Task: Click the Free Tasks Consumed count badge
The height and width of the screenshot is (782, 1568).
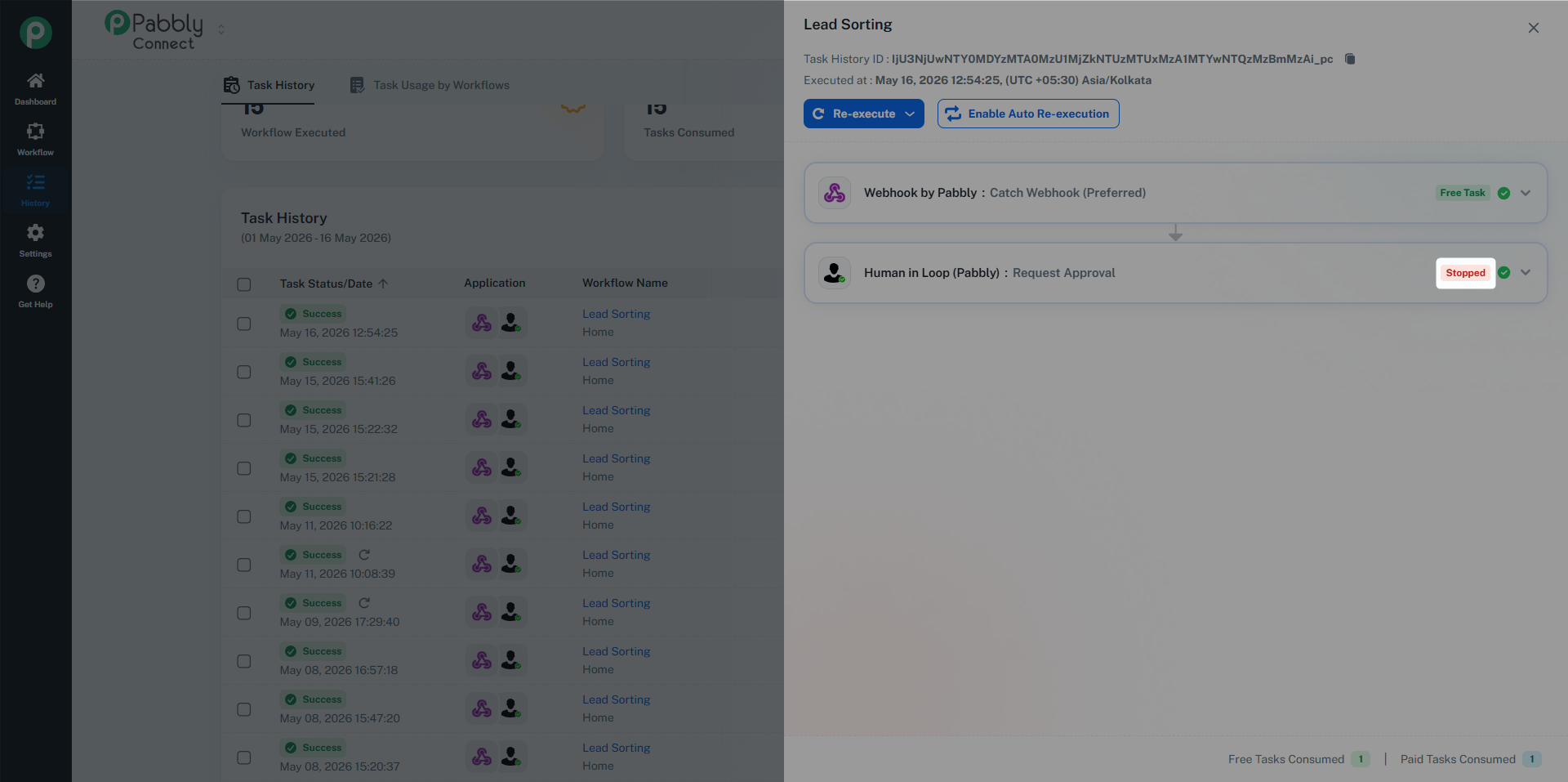Action: click(1361, 759)
